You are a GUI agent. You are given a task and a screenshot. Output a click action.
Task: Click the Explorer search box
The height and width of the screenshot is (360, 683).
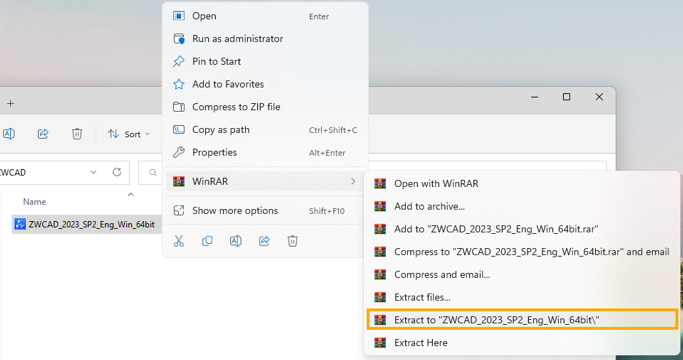tap(150, 173)
